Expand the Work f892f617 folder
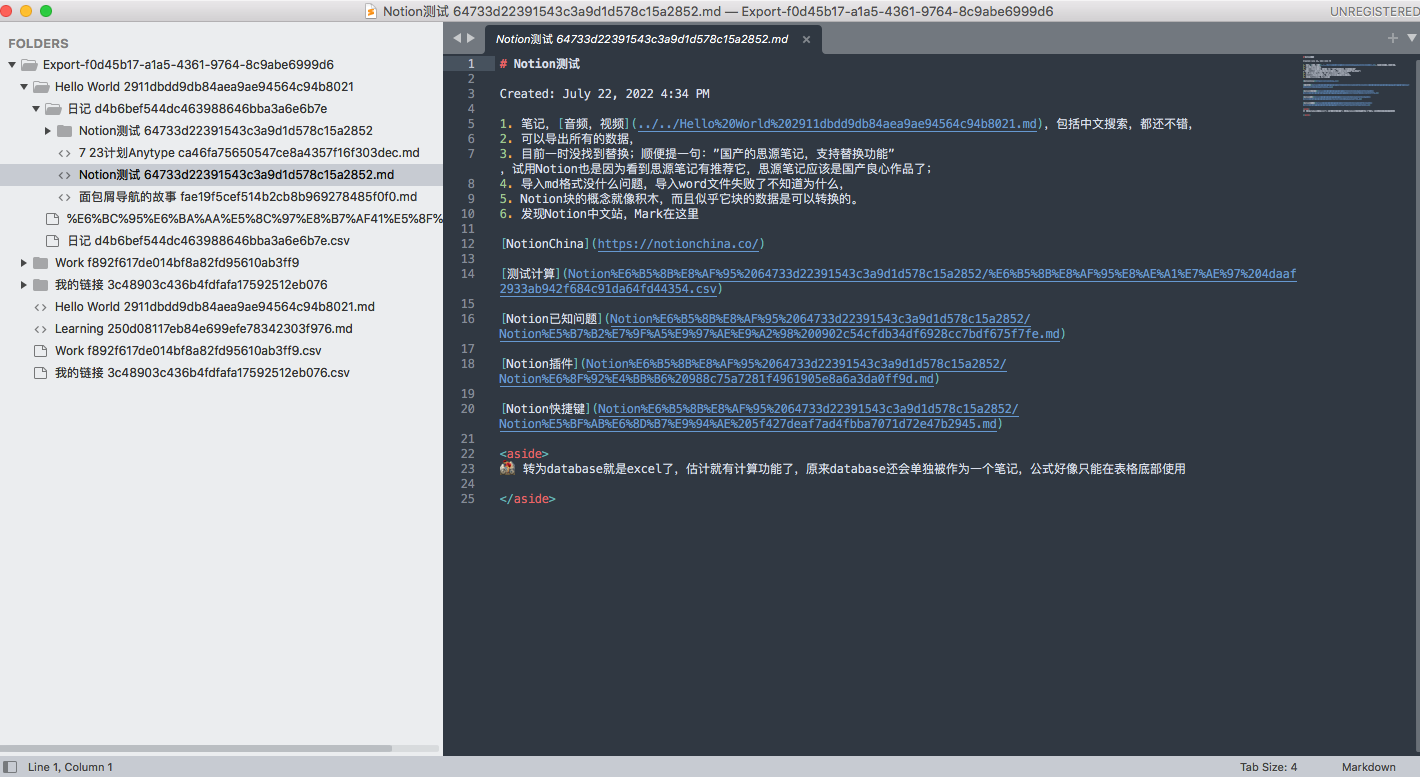Image resolution: width=1420 pixels, height=777 pixels. point(25,263)
